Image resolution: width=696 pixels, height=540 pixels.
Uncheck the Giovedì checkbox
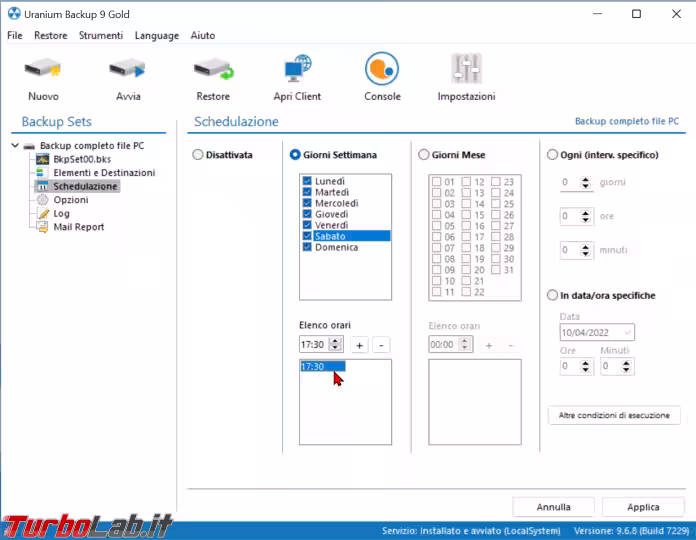coord(307,214)
